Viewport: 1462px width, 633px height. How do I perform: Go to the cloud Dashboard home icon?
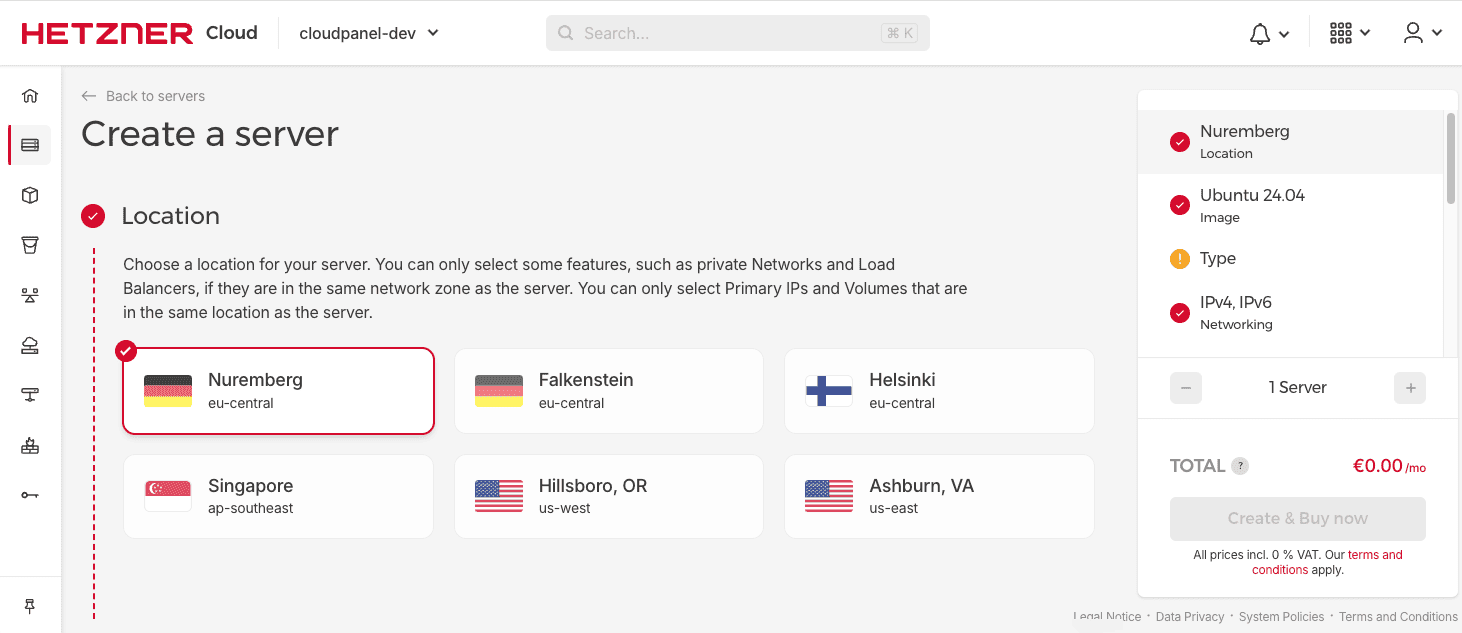30,95
